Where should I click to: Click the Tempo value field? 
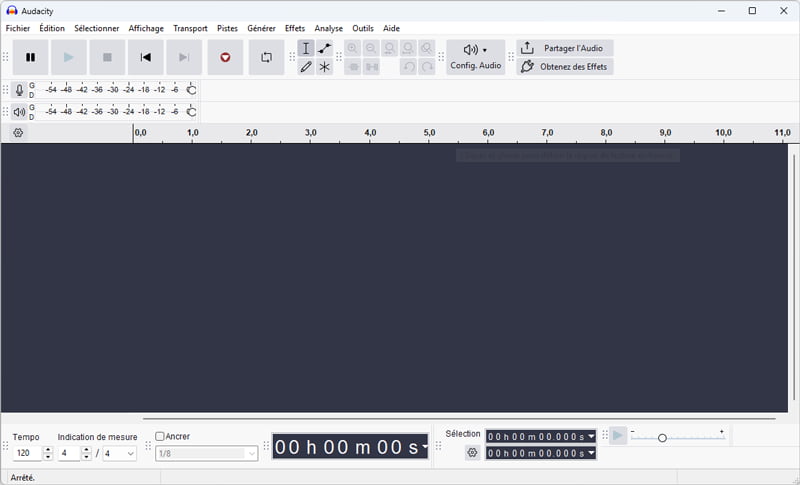click(28, 453)
